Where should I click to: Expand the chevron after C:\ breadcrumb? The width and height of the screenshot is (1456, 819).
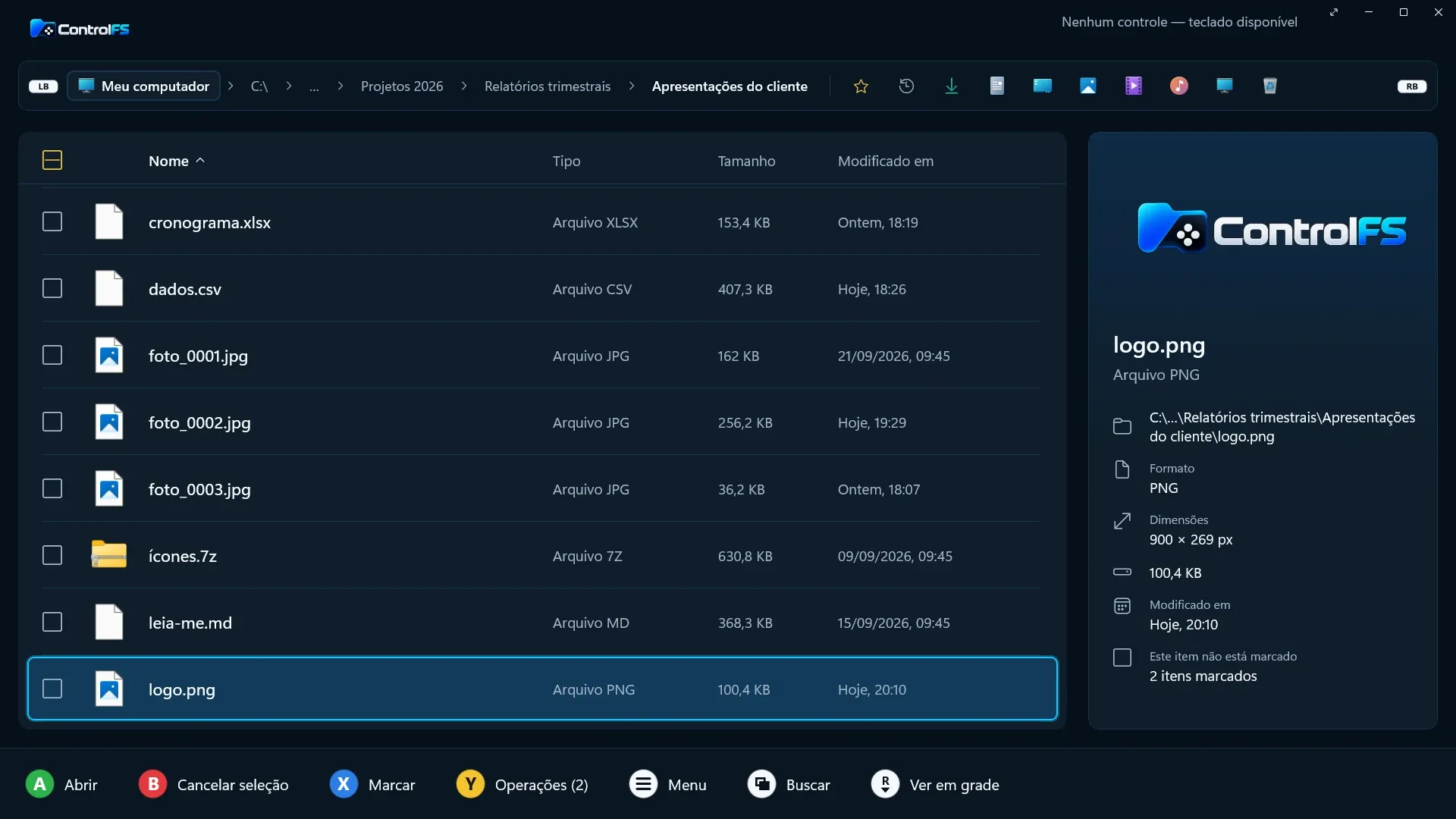point(289,86)
